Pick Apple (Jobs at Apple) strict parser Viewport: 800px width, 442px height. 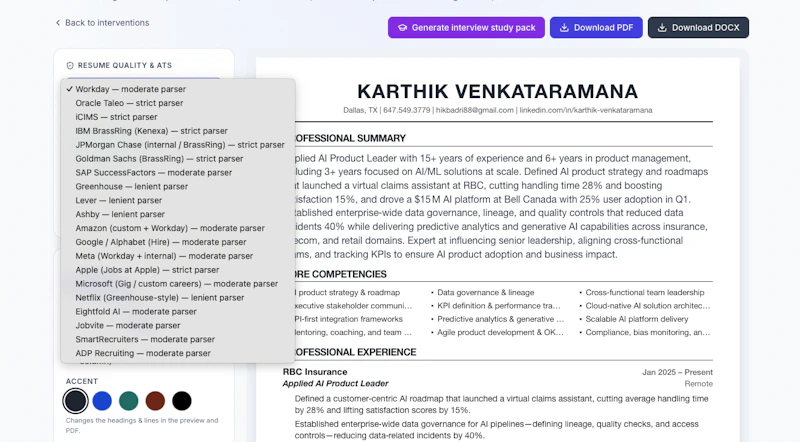[x=178, y=269]
